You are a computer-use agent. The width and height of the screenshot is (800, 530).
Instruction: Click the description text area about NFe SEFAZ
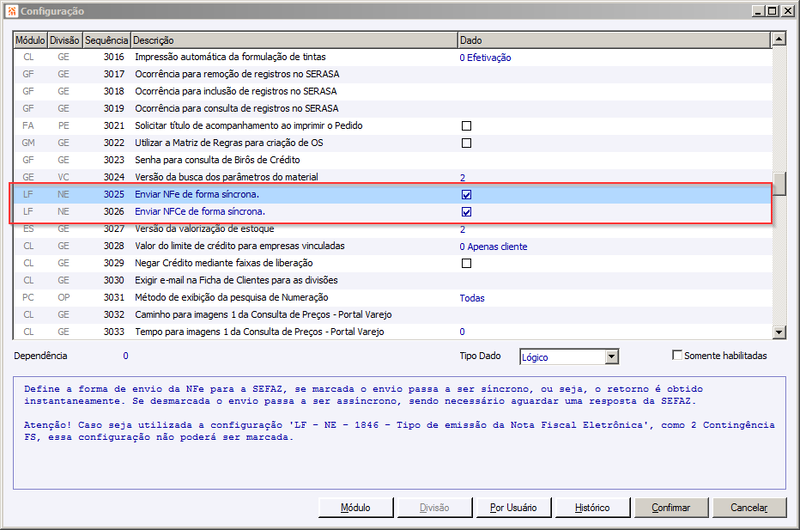pos(399,433)
